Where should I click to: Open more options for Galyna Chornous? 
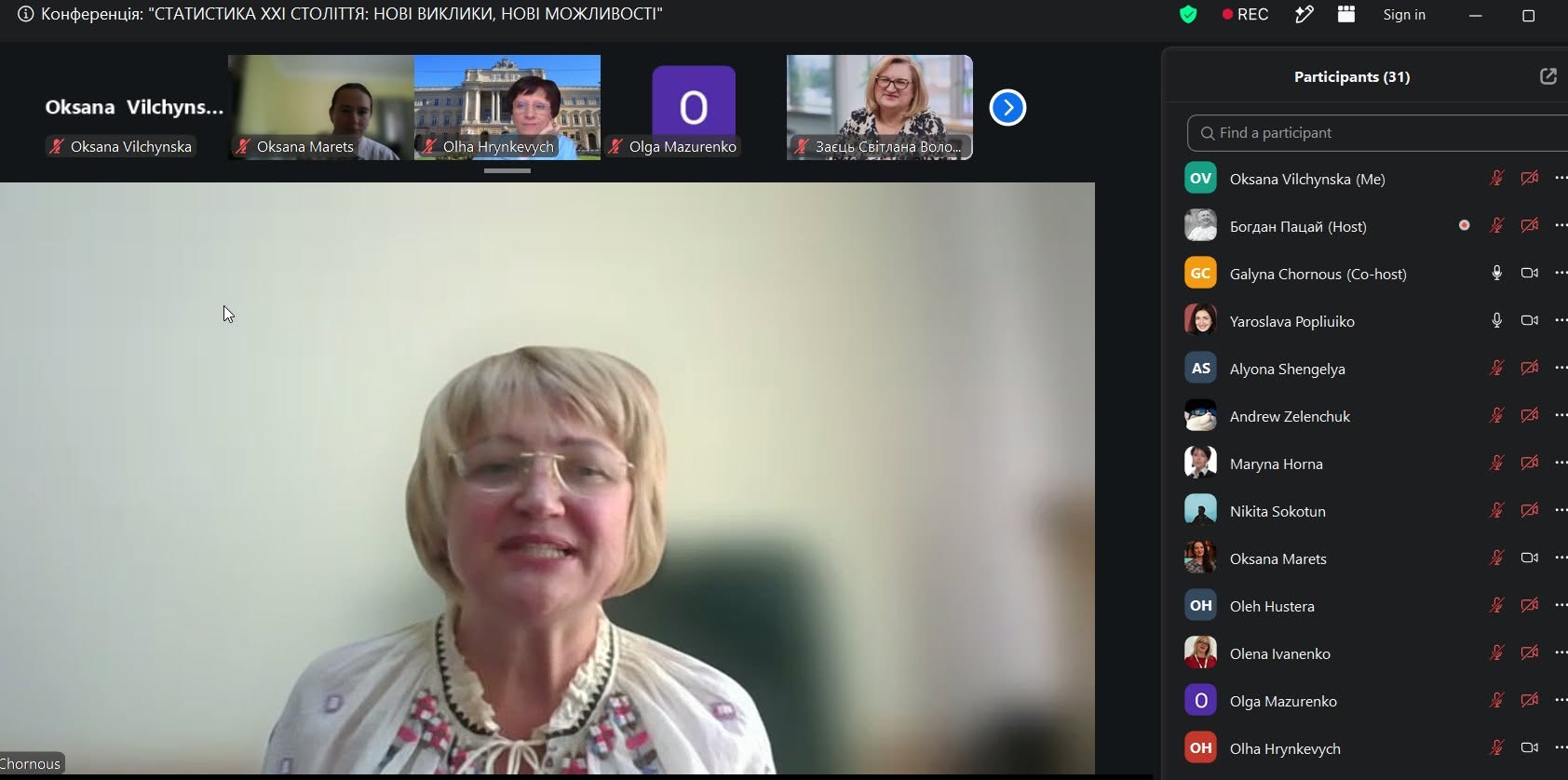tap(1561, 273)
